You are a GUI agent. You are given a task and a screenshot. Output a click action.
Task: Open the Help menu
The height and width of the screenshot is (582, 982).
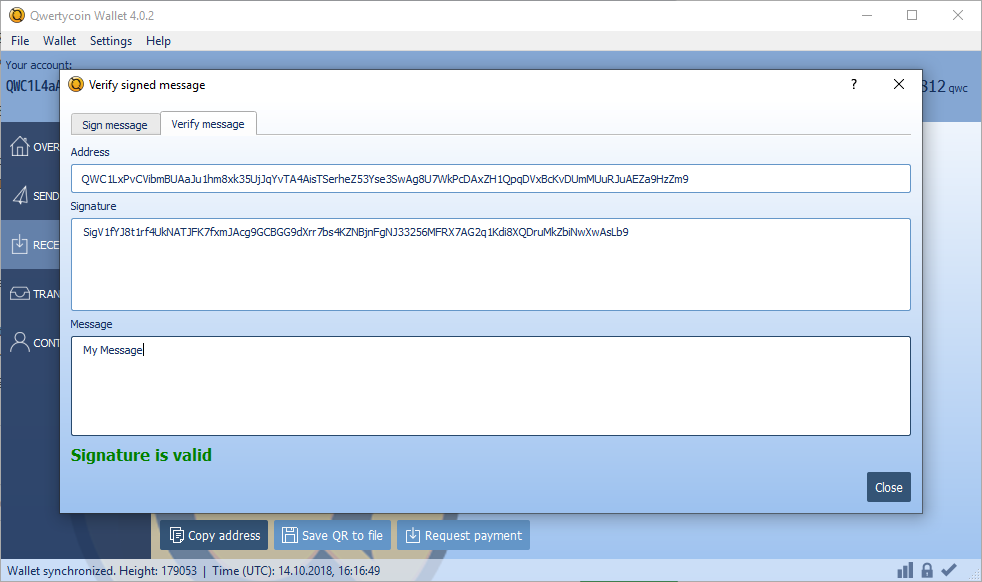tap(158, 41)
